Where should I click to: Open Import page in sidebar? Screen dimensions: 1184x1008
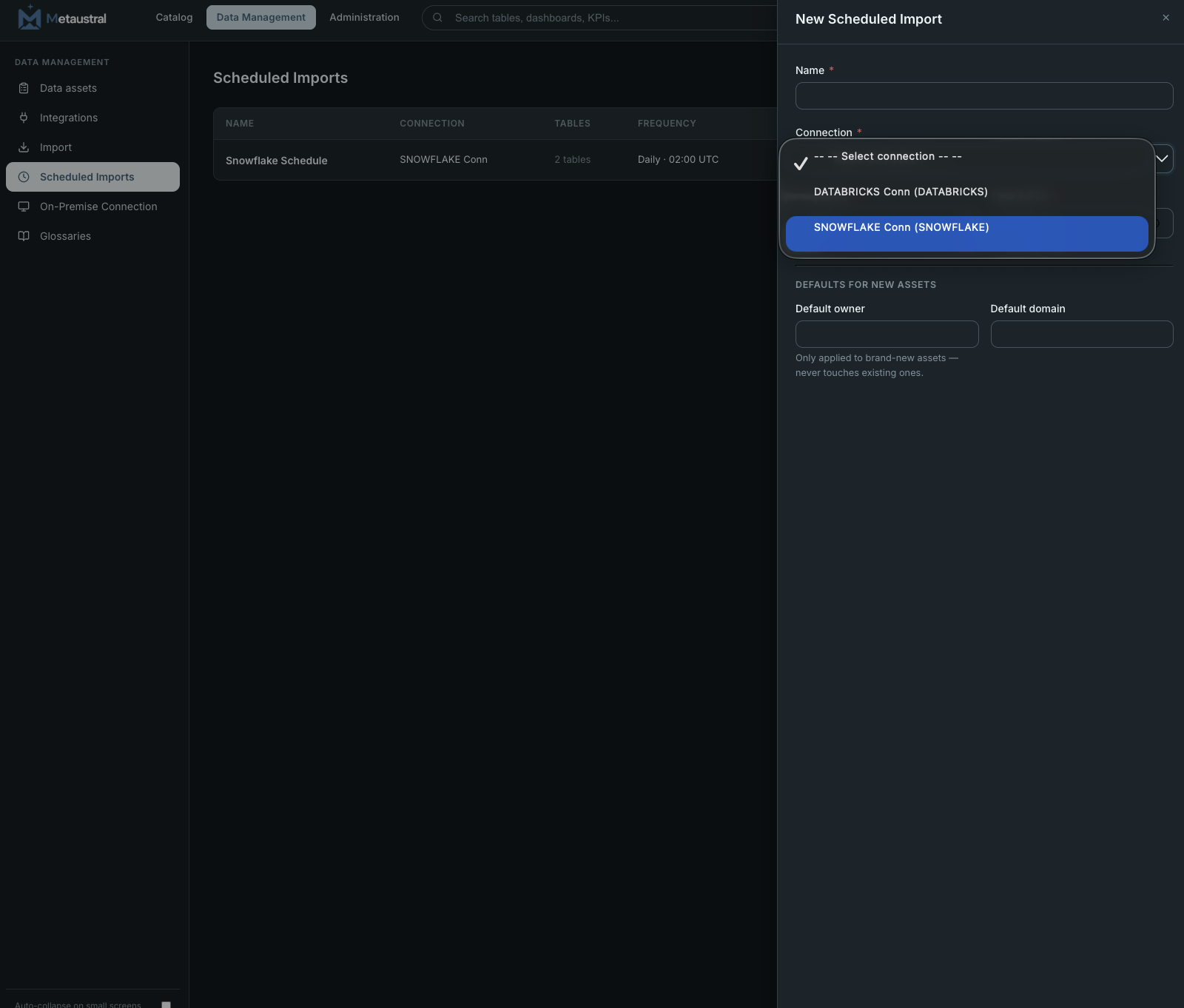[92, 147]
